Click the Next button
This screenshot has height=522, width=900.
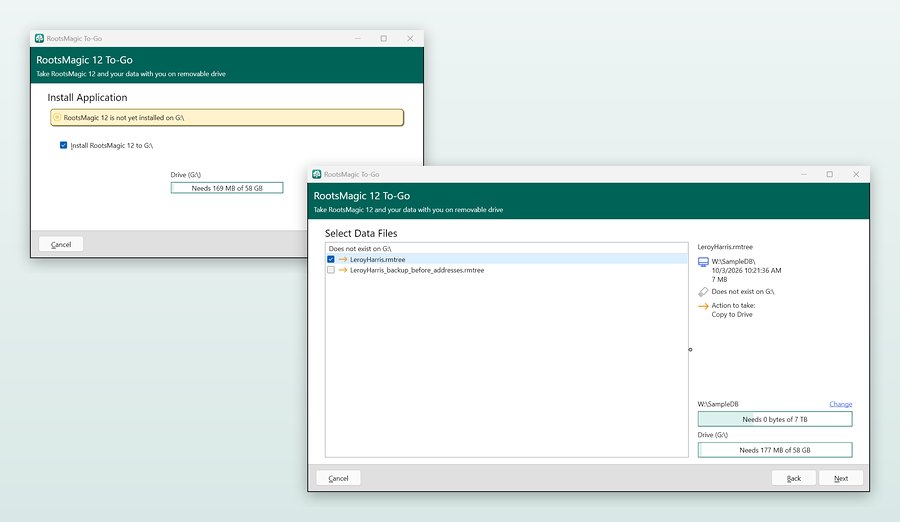point(841,478)
